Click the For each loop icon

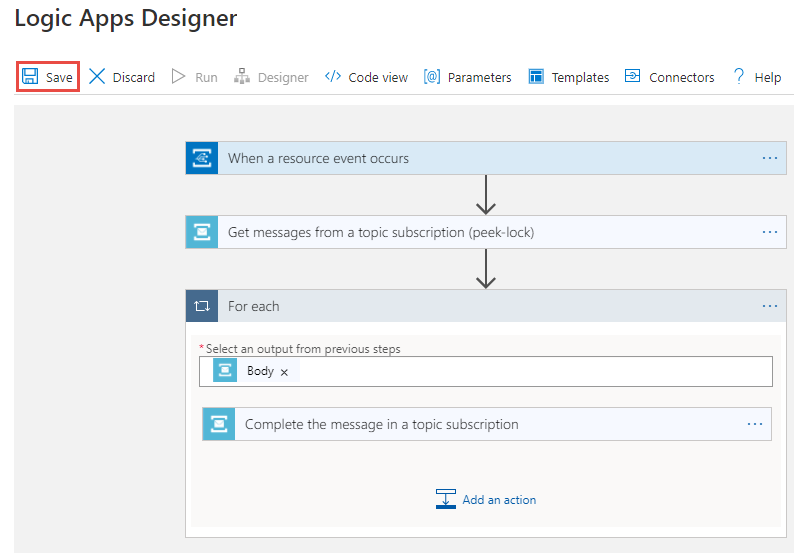pyautogui.click(x=201, y=306)
